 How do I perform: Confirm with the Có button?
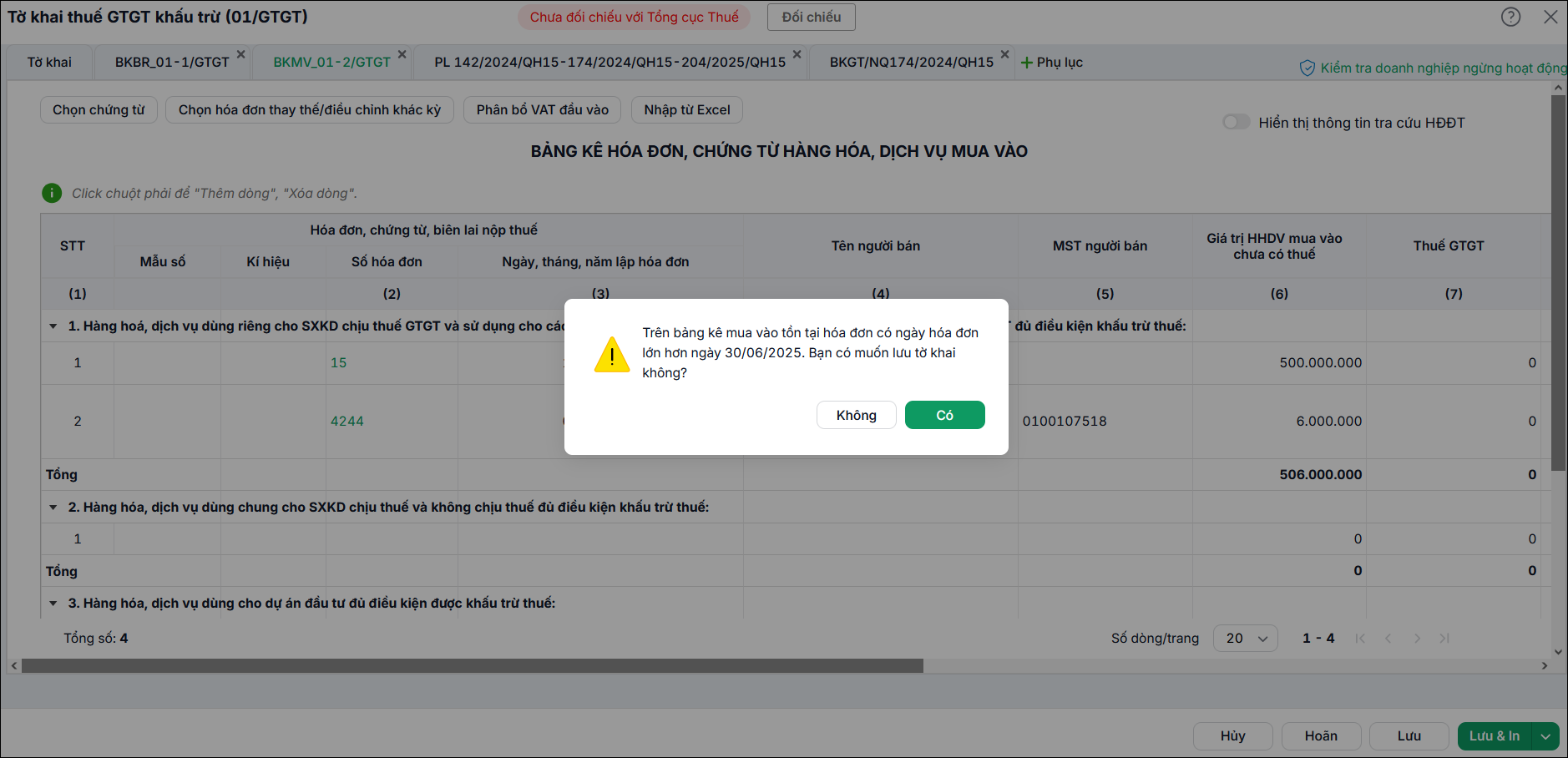click(x=945, y=415)
